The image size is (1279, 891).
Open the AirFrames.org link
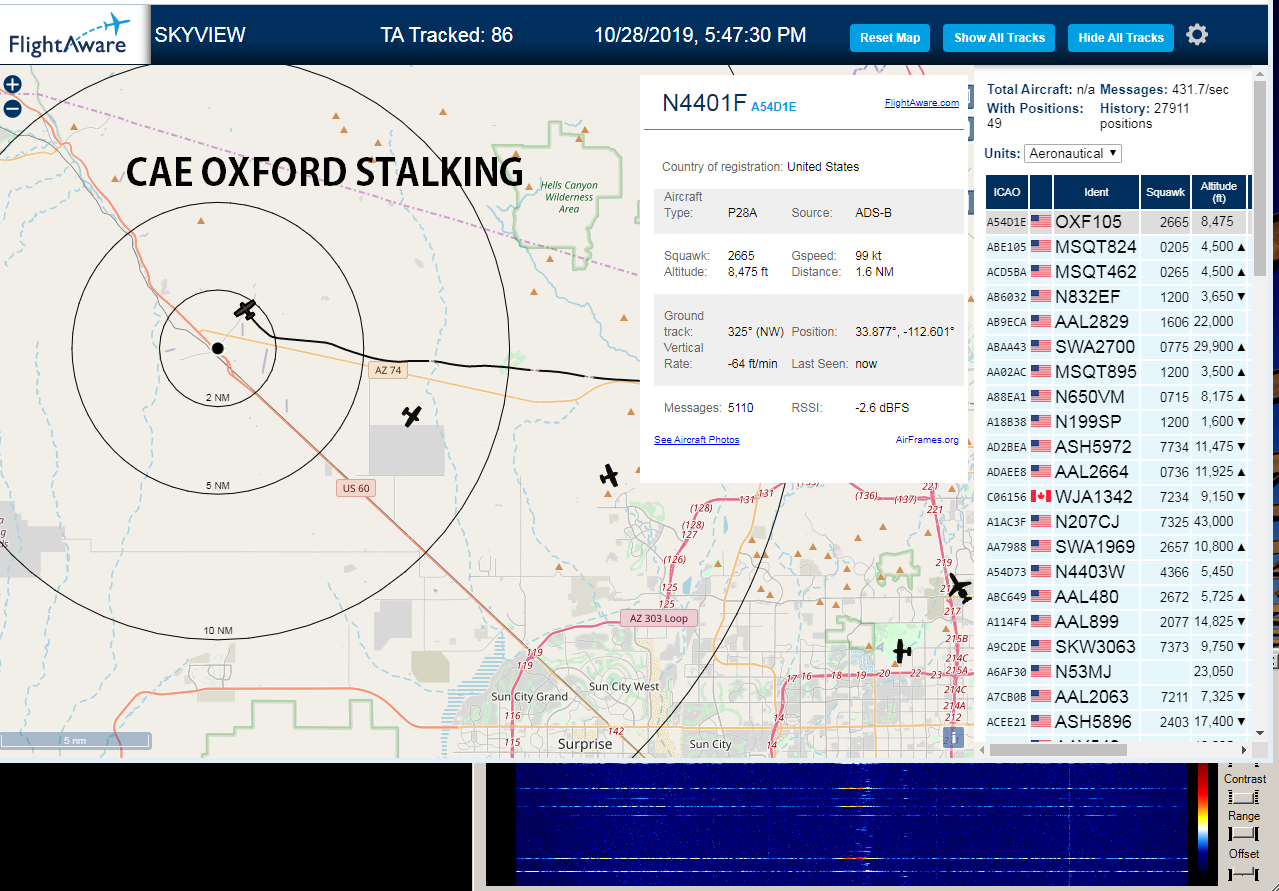927,440
